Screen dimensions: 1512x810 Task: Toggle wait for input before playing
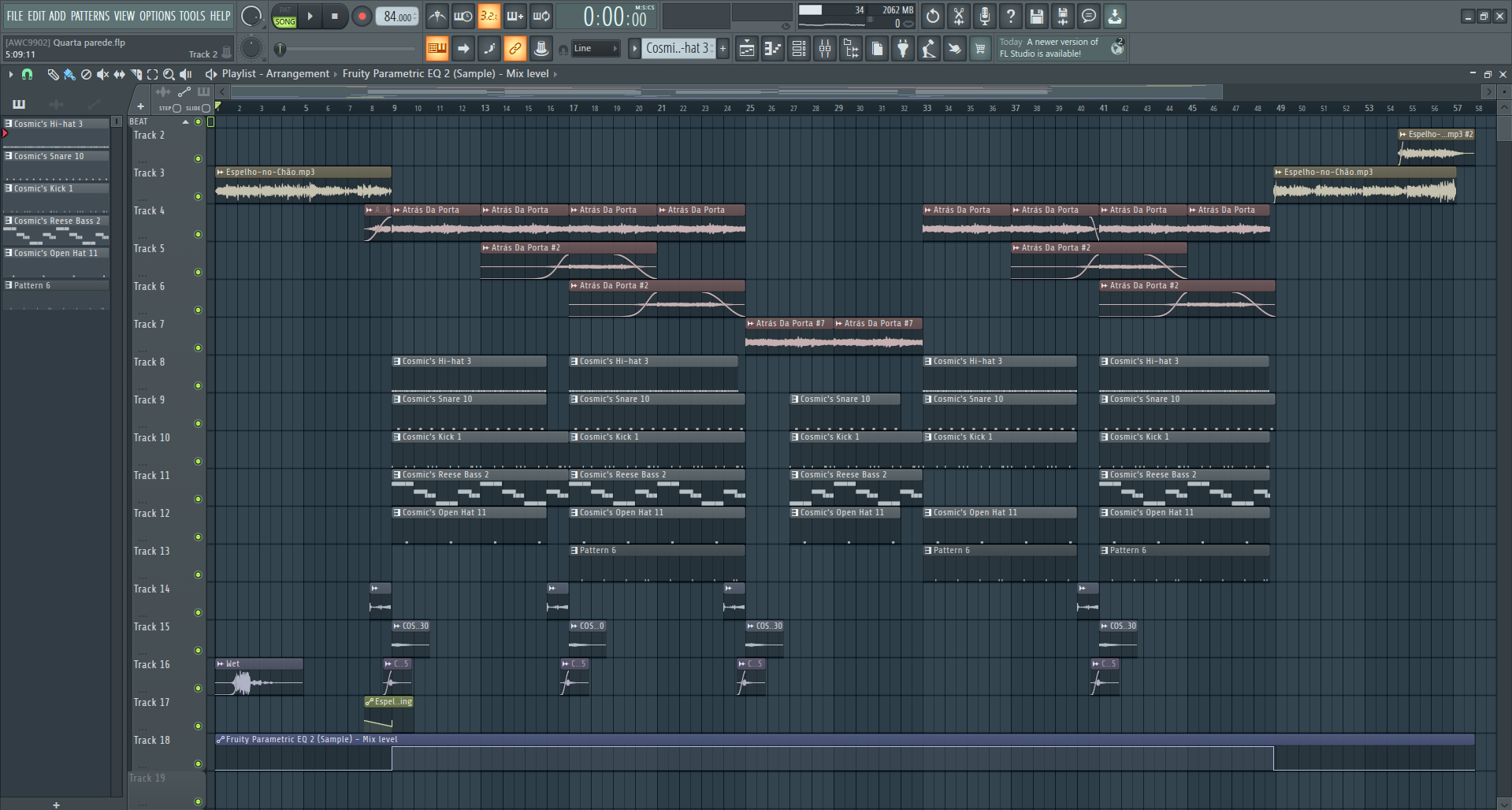point(463,16)
